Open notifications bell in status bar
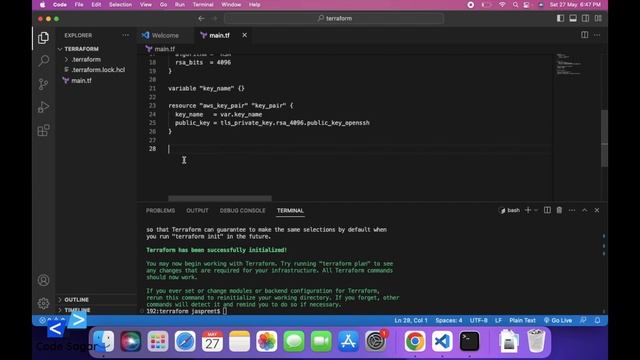Viewport: 640px width, 360px height. 597,320
